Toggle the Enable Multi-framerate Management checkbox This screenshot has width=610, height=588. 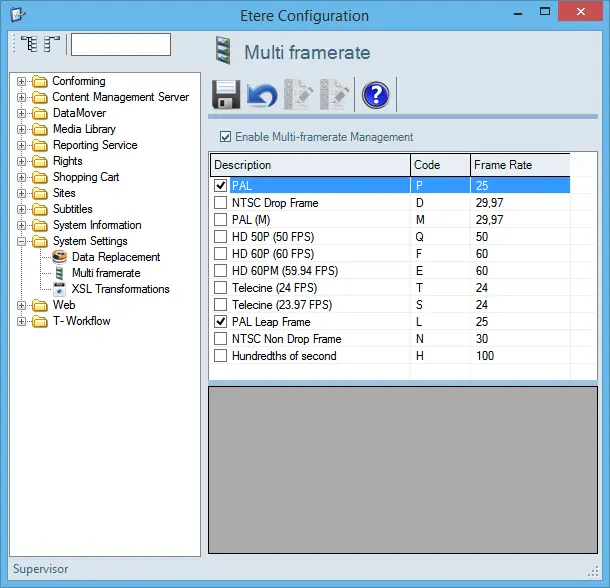(x=226, y=137)
